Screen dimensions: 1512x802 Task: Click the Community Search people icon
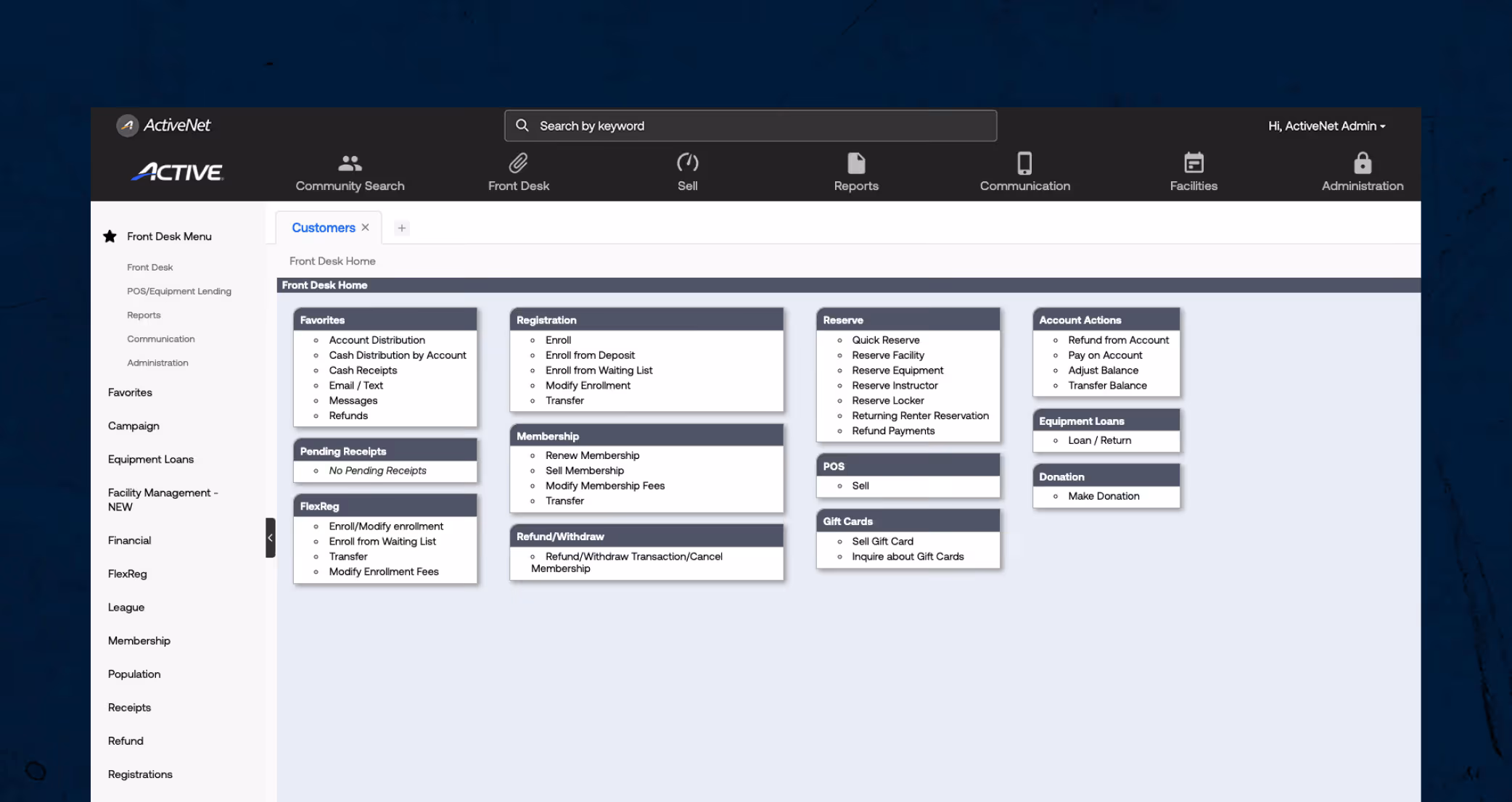[x=350, y=163]
